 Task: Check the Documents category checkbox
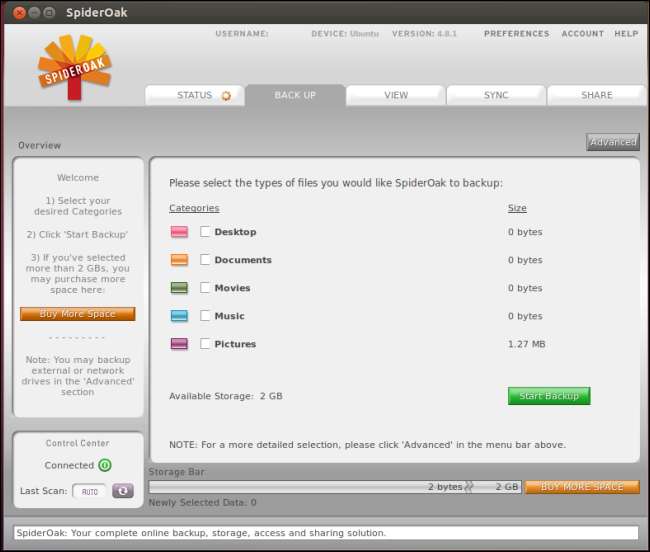pyautogui.click(x=205, y=260)
